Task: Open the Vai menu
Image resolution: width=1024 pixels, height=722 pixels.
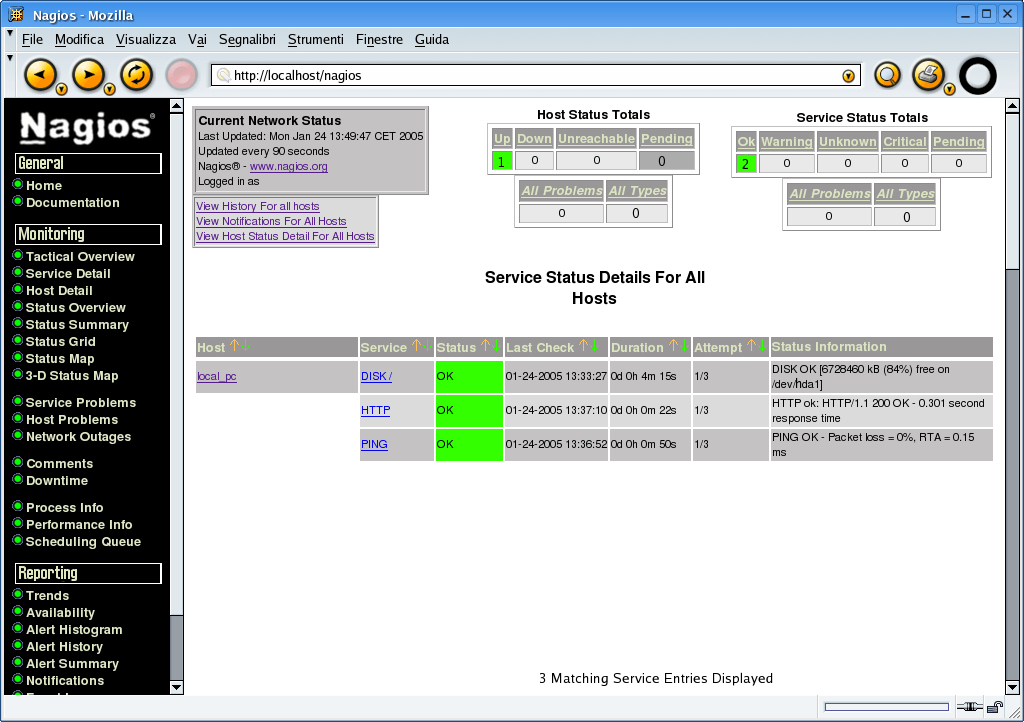Action: [197, 39]
